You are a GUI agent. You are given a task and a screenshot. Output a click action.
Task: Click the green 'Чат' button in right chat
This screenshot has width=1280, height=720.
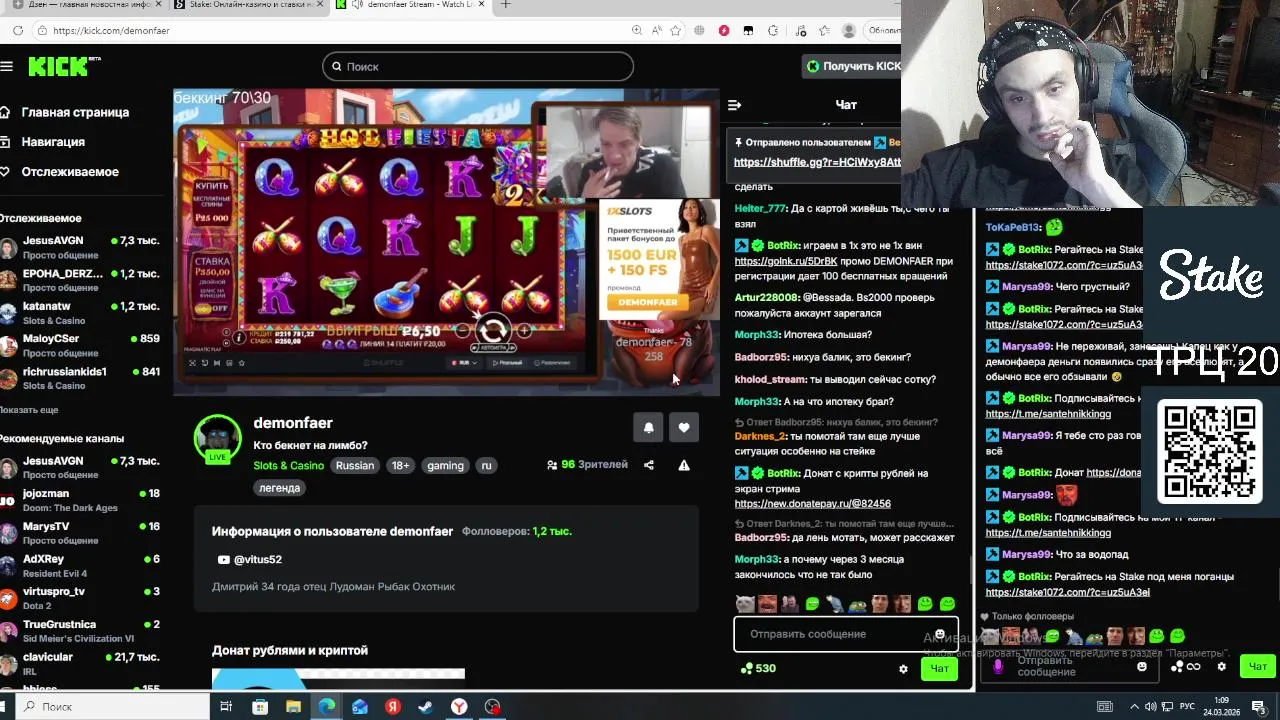coord(1257,666)
